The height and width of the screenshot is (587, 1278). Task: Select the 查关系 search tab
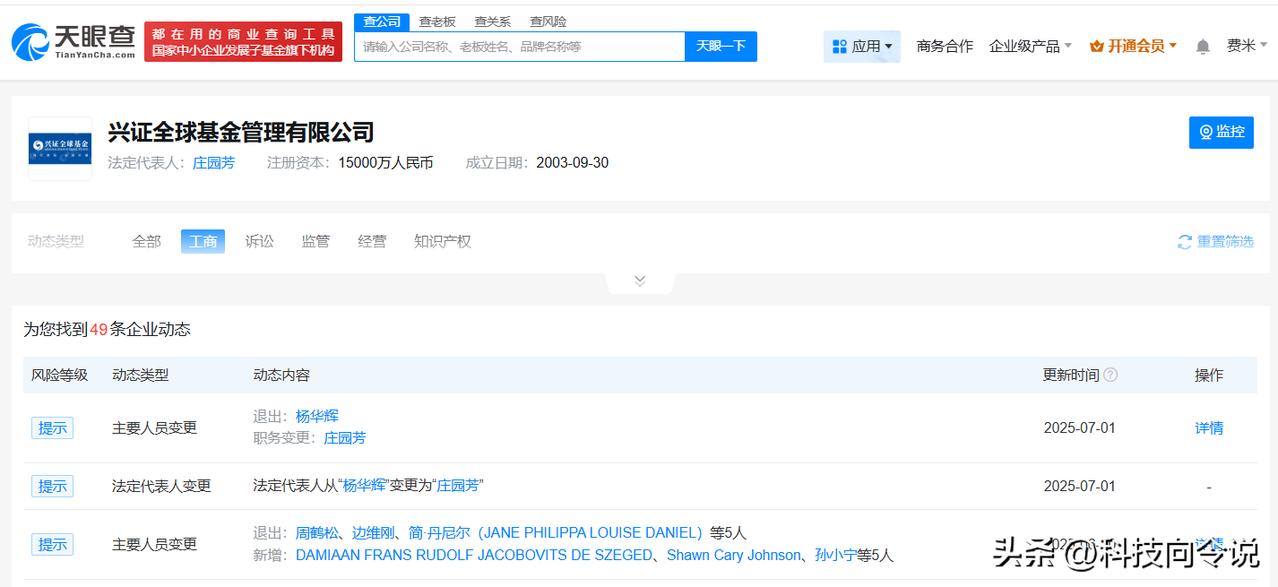pyautogui.click(x=492, y=21)
